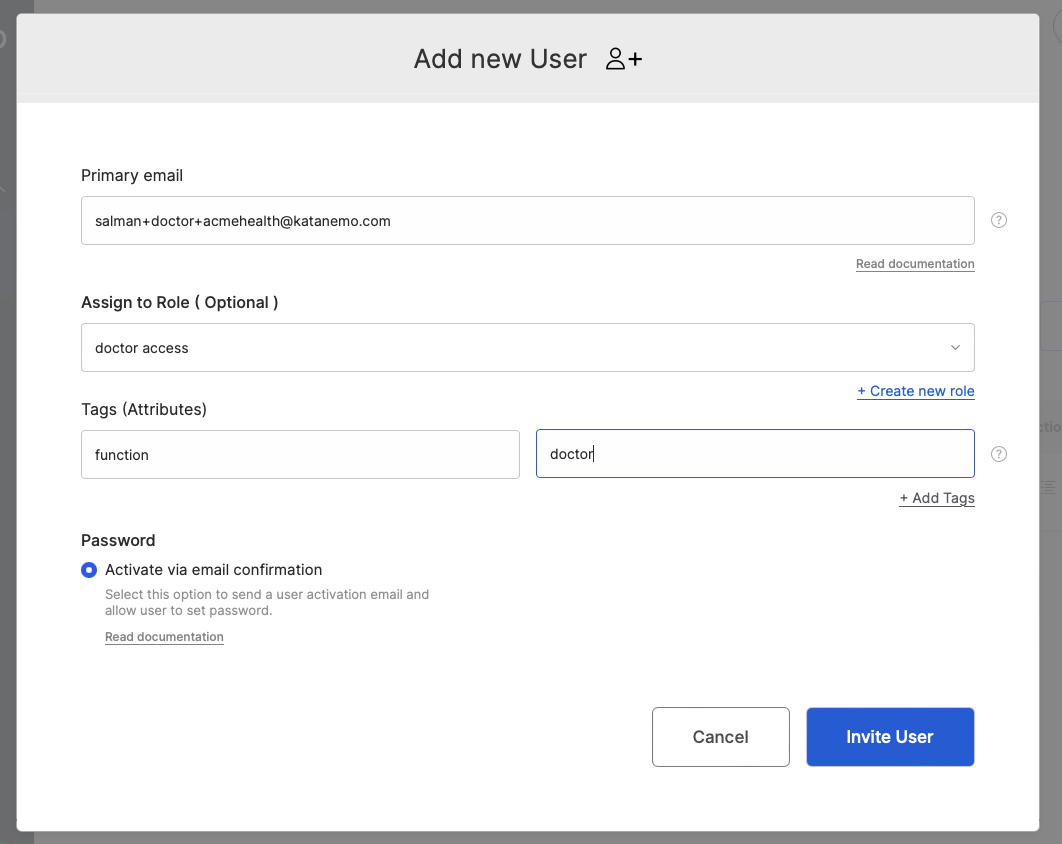The image size is (1062, 844).
Task: Click help icon beside the Tags fields
Action: click(x=998, y=454)
